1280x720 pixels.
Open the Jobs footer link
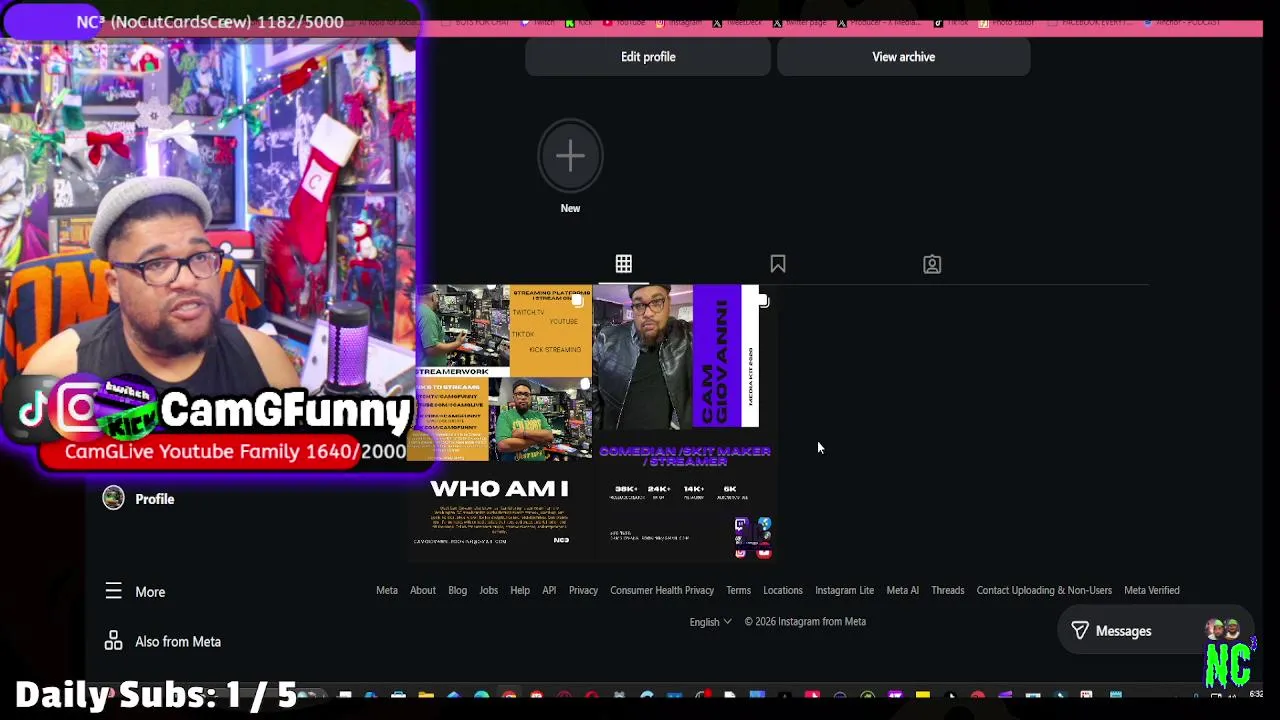pyautogui.click(x=488, y=590)
